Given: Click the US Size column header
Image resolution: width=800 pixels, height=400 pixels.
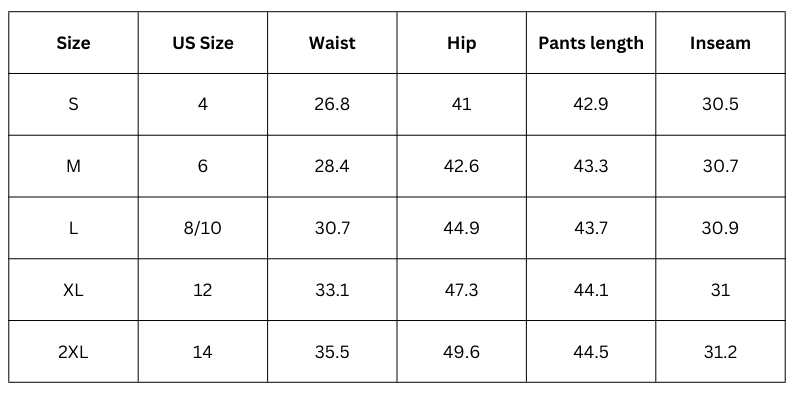Looking at the screenshot, I should point(203,43).
